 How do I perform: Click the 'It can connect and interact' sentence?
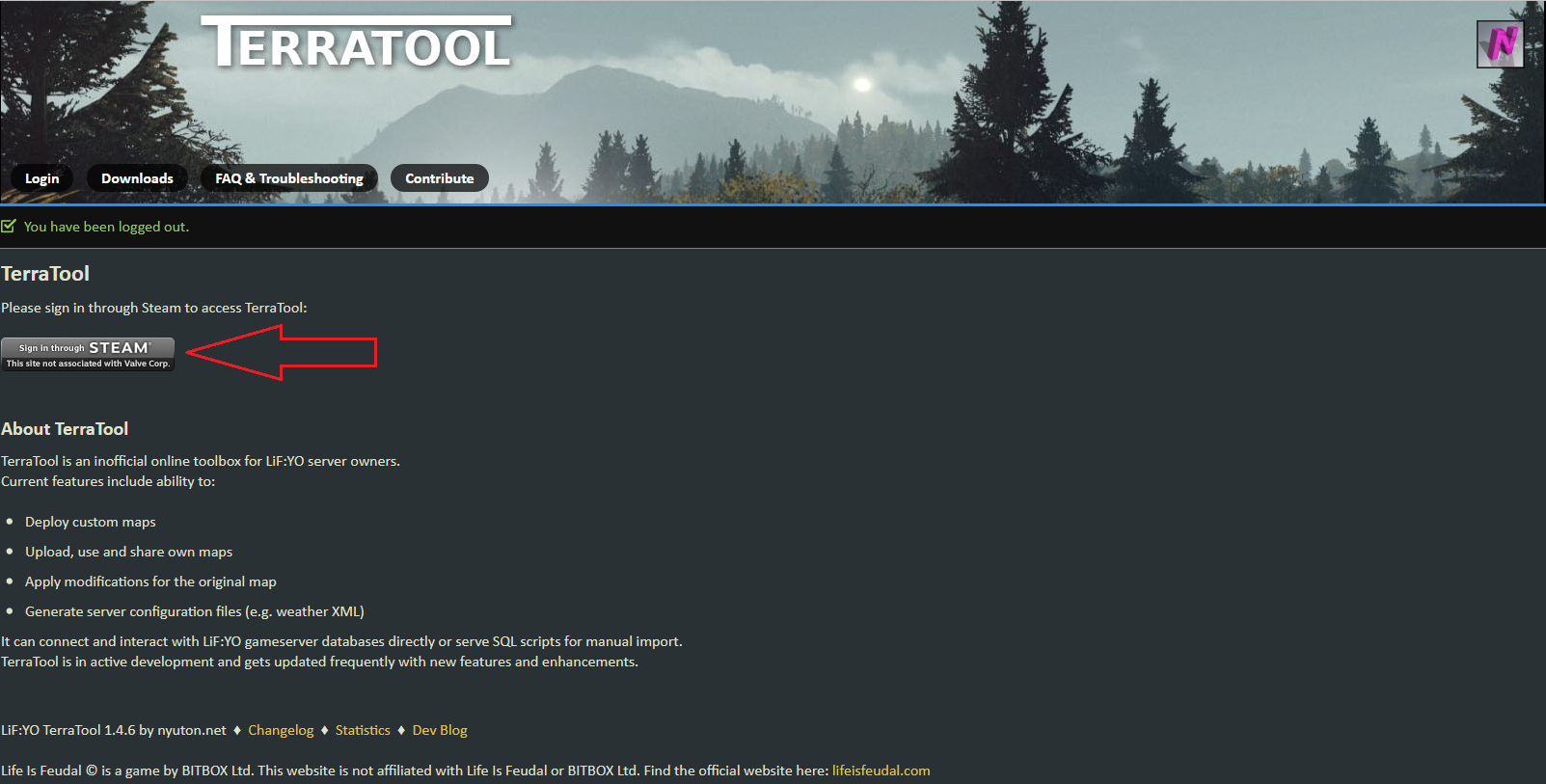(x=341, y=641)
